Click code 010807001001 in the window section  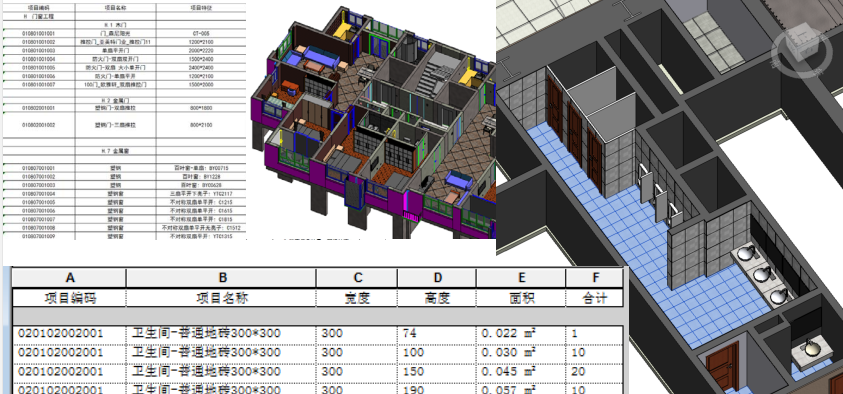point(39,168)
